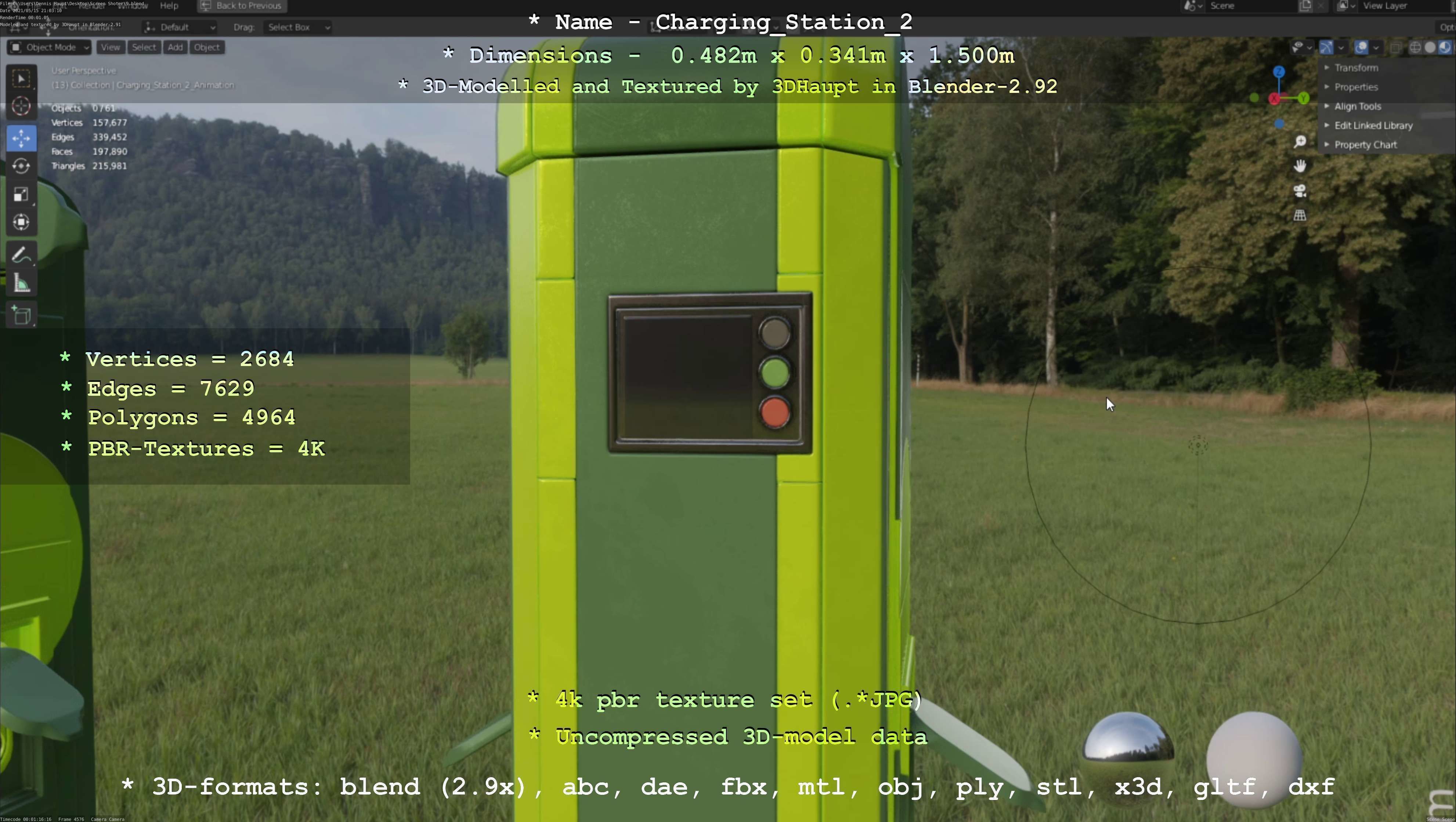Toggle camera view with camera icon

(1300, 191)
